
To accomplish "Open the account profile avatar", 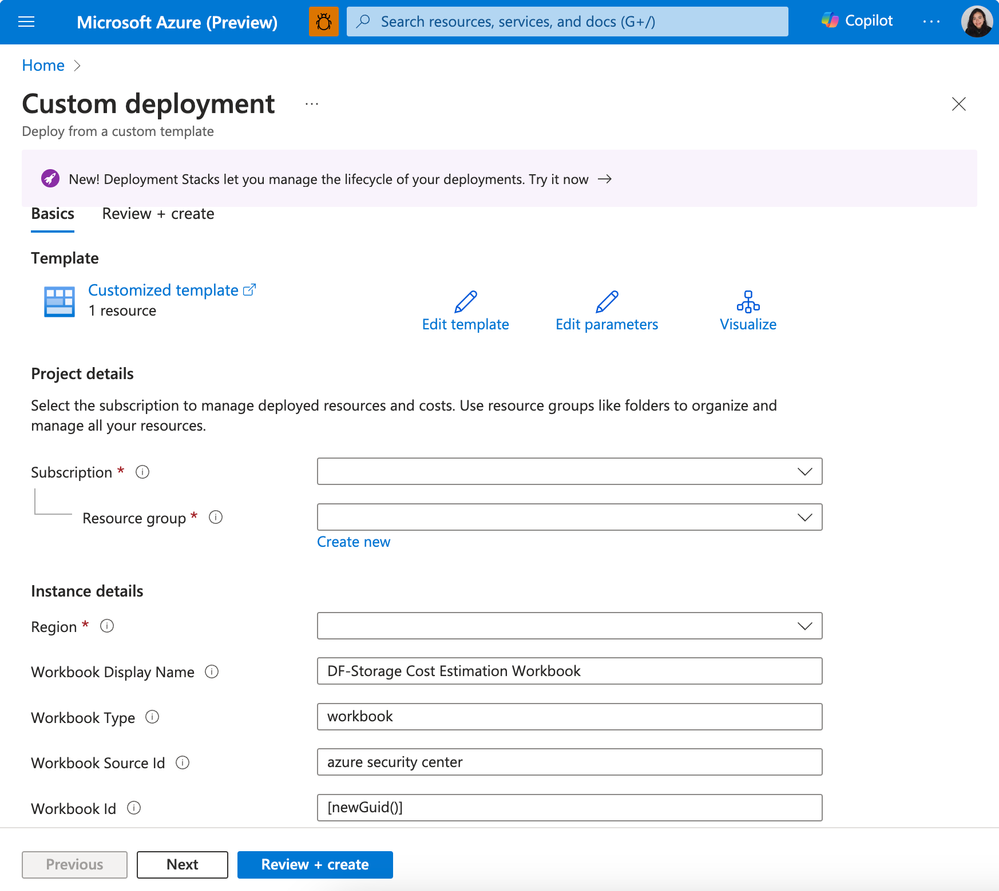I will point(976,22).
